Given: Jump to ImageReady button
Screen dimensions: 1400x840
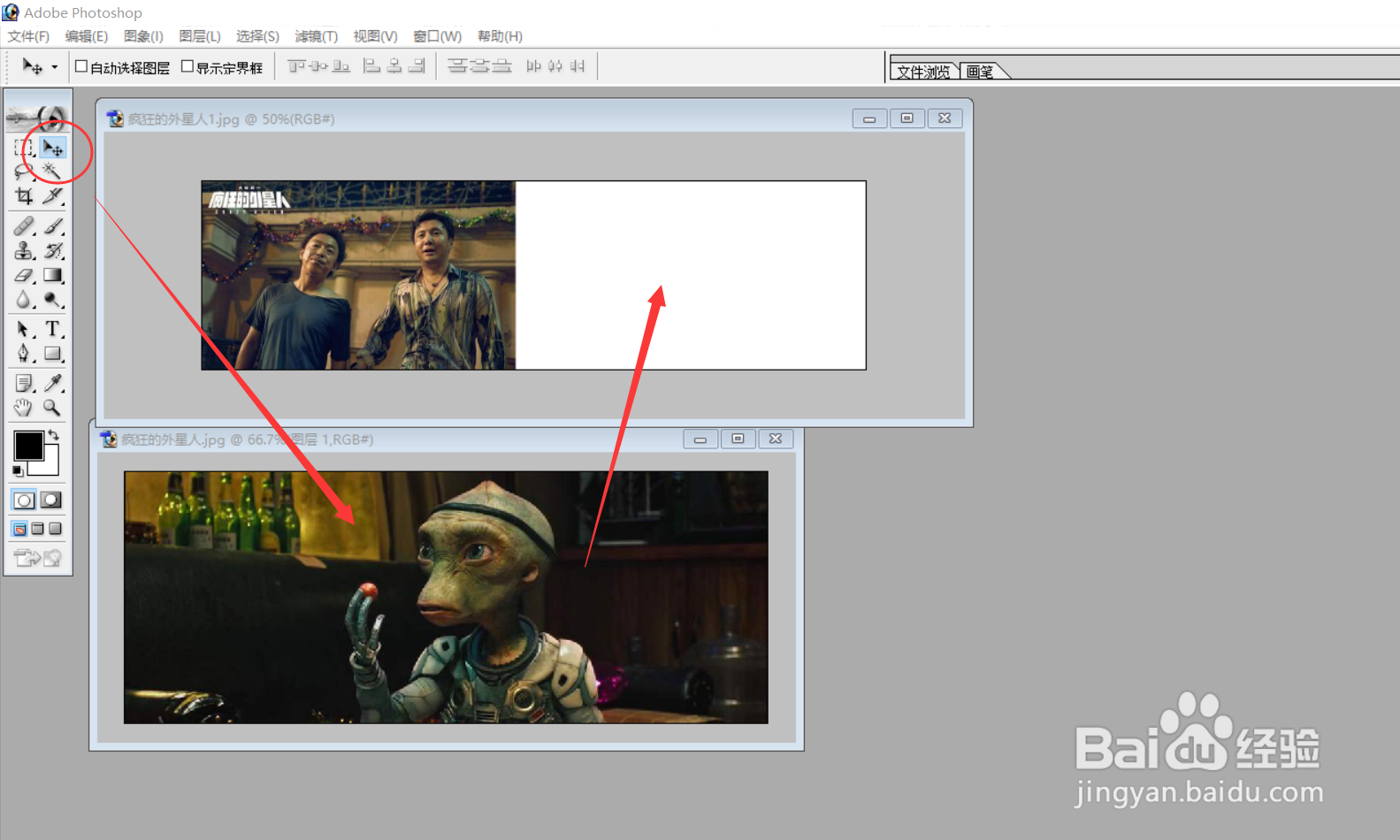Looking at the screenshot, I should point(38,558).
